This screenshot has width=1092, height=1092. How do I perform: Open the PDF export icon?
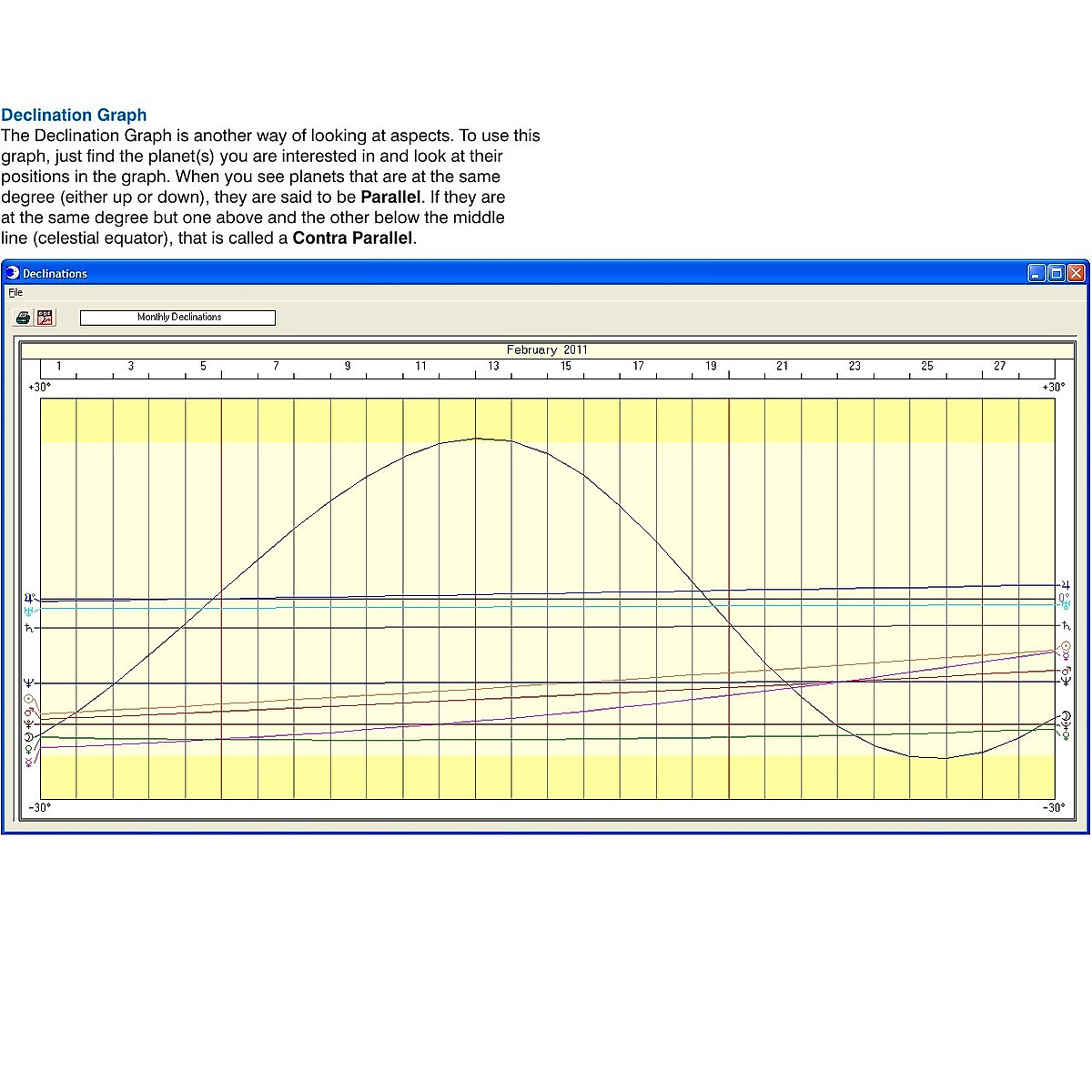[x=44, y=317]
